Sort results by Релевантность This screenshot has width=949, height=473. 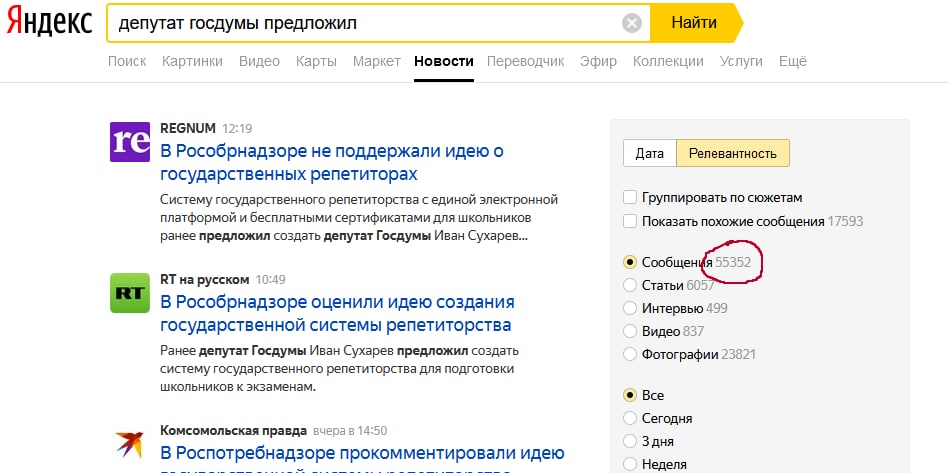pos(733,153)
